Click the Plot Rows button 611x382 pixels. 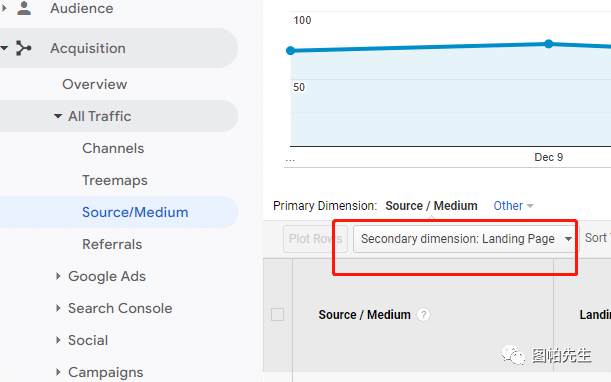pos(315,239)
